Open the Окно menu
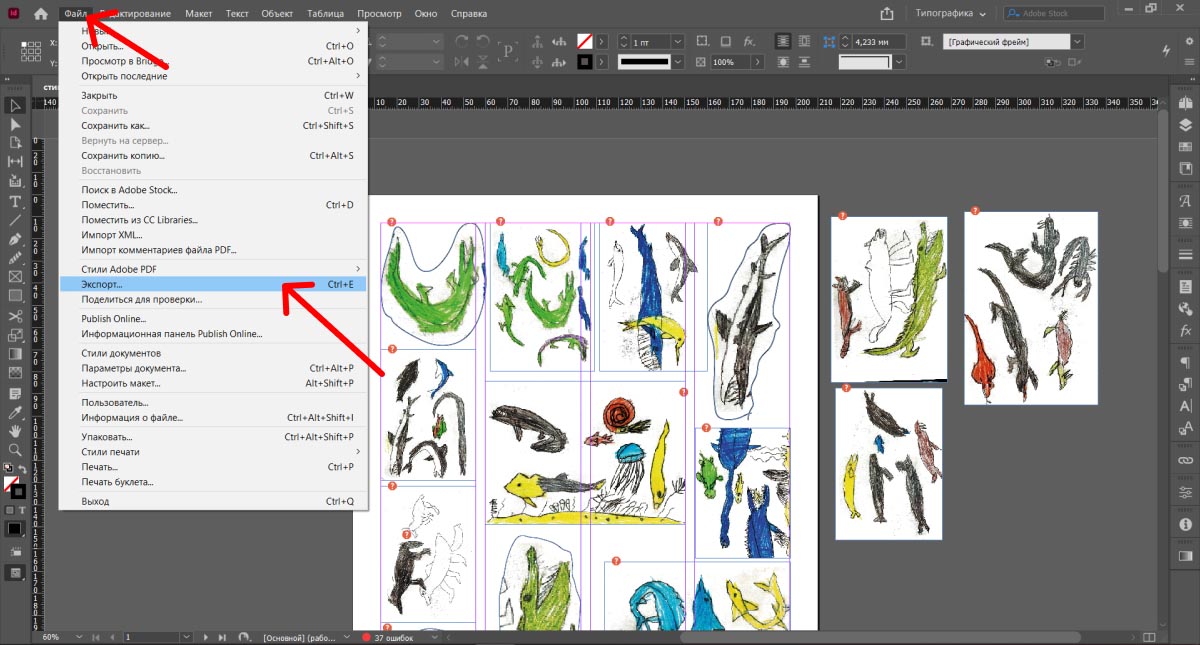 coord(426,13)
